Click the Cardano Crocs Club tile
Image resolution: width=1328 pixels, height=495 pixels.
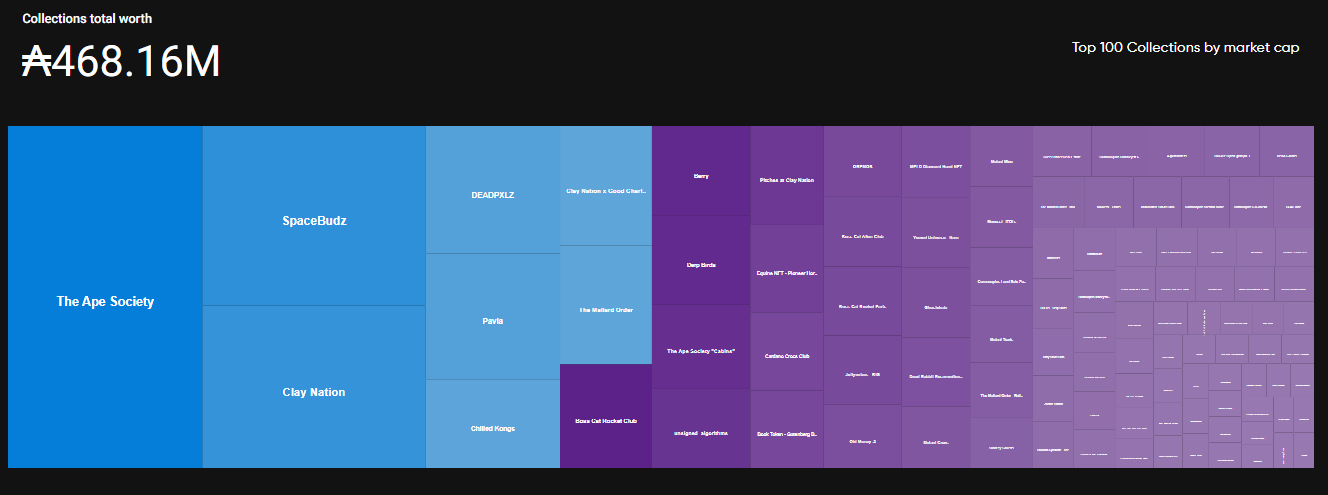pyautogui.click(x=787, y=352)
